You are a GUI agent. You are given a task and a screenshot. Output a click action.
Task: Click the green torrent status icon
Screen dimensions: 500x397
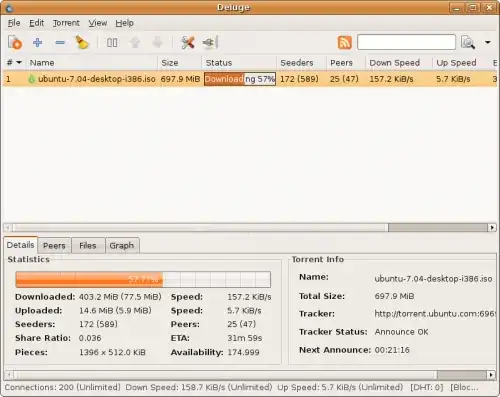[32, 79]
